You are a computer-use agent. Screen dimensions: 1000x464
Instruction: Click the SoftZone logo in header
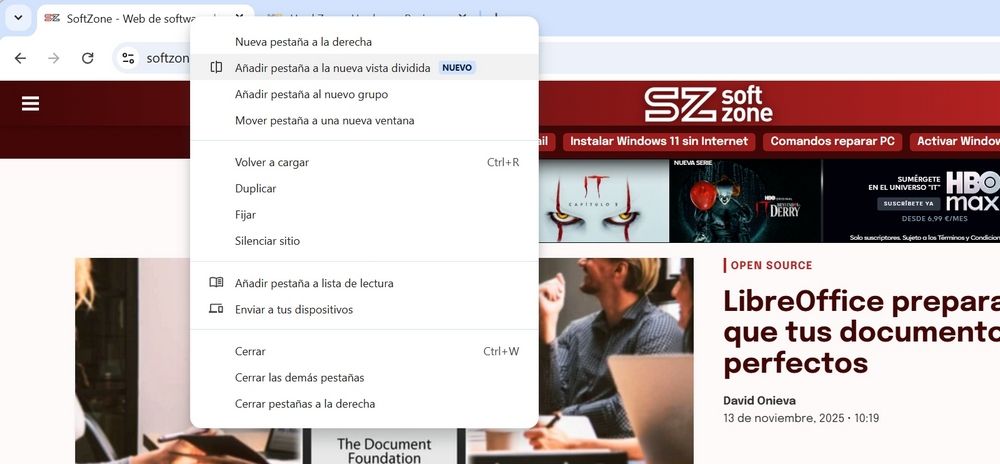coord(708,105)
